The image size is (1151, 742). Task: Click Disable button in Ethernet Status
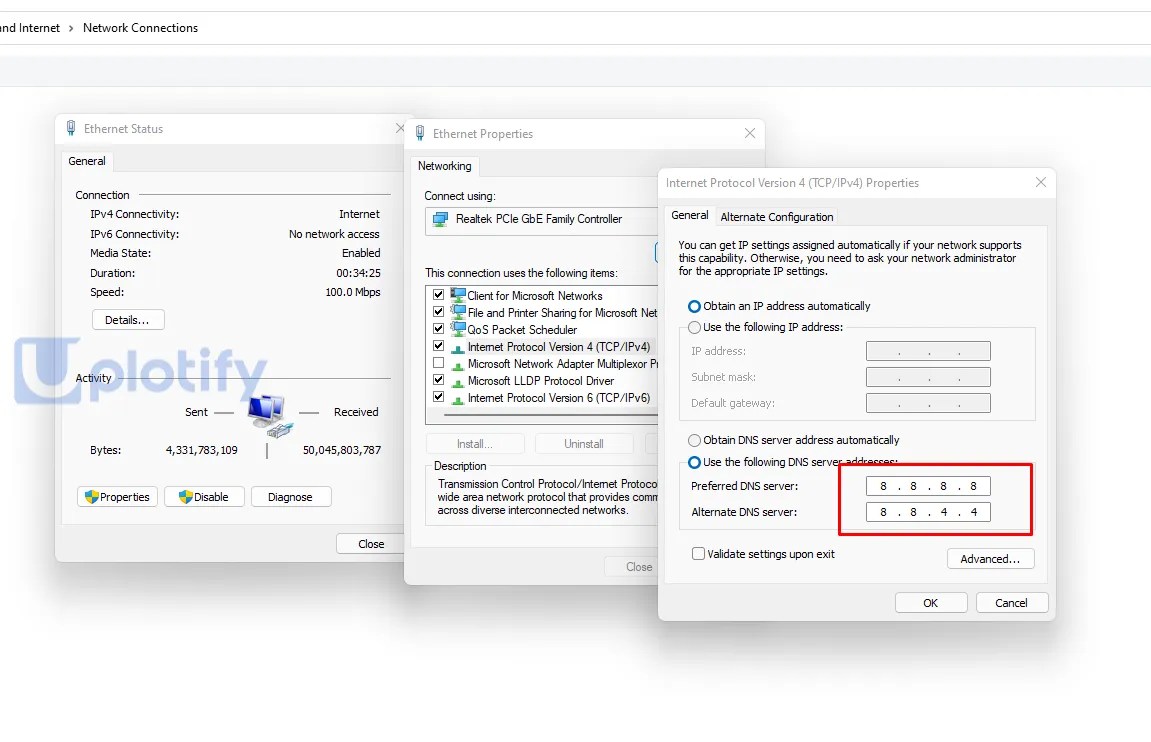[x=204, y=497]
